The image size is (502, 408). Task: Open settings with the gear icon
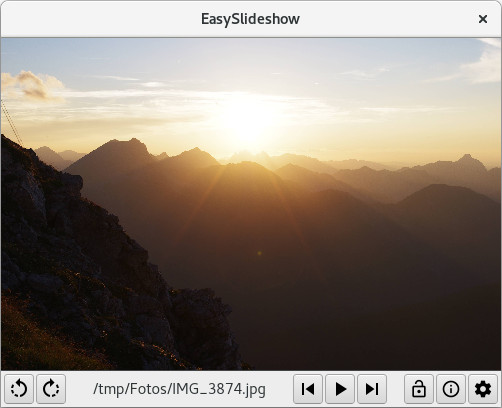483,389
